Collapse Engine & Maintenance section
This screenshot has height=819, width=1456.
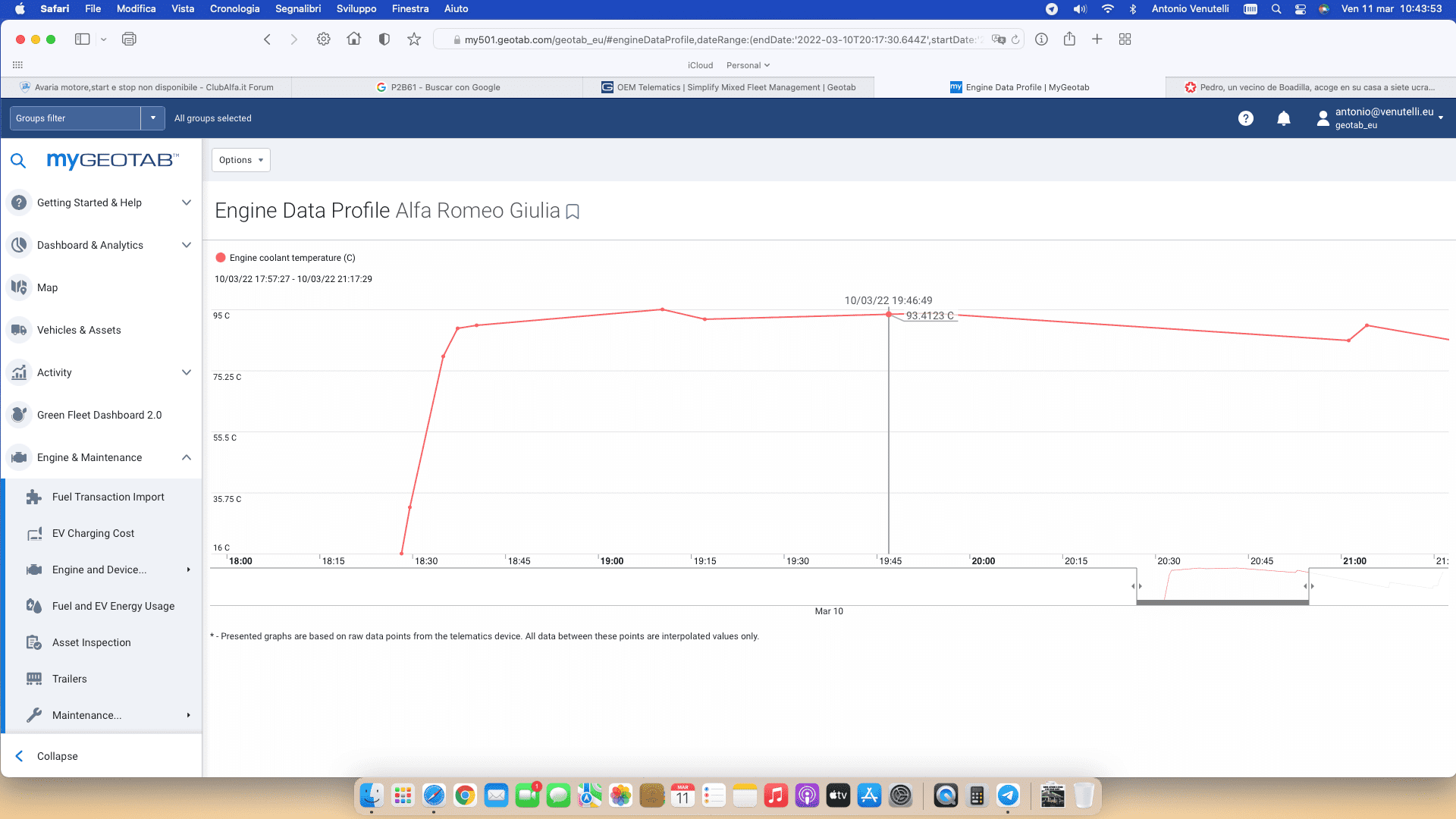point(187,457)
